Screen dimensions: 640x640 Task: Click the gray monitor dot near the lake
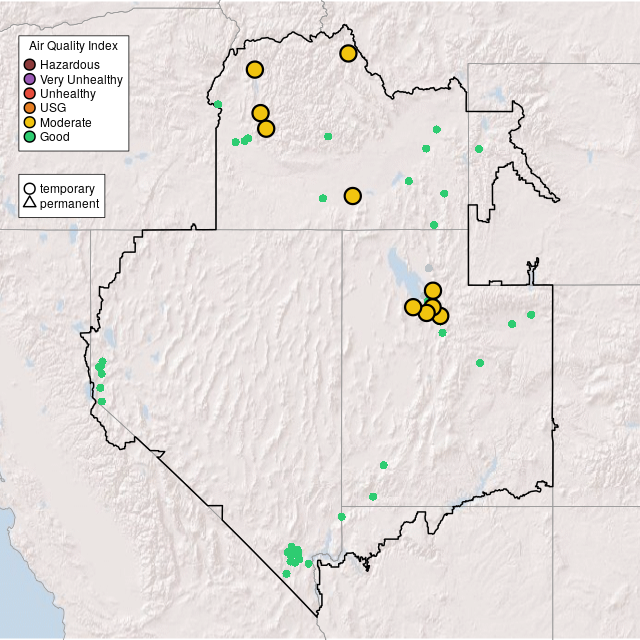click(429, 267)
